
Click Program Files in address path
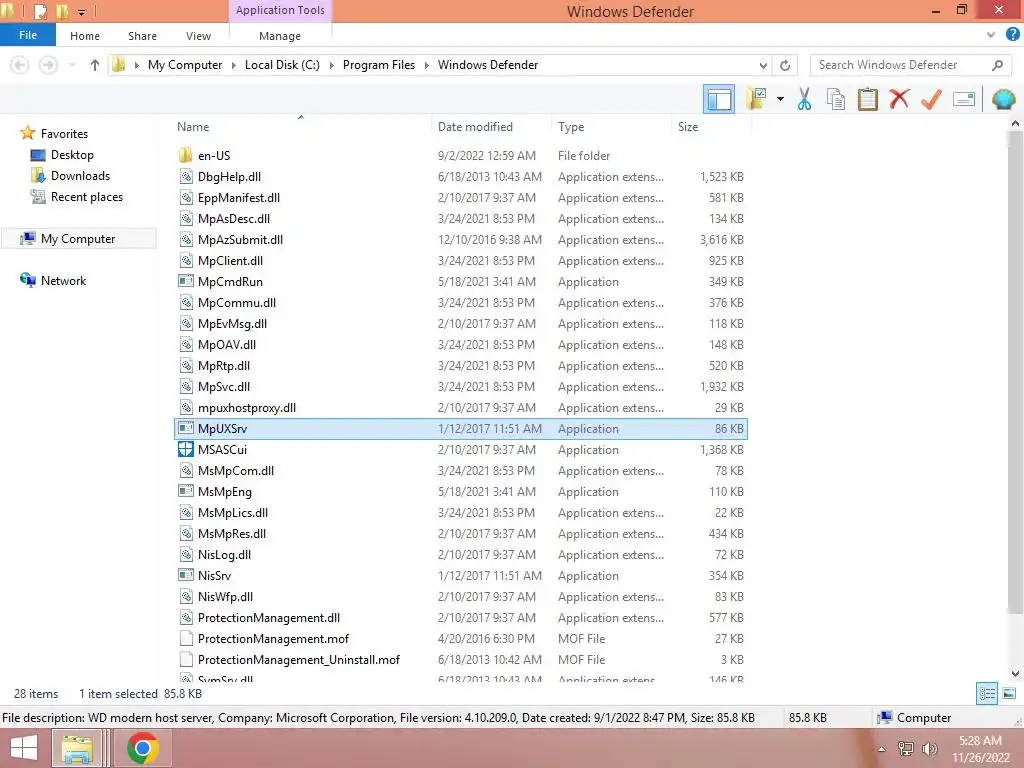pos(379,65)
